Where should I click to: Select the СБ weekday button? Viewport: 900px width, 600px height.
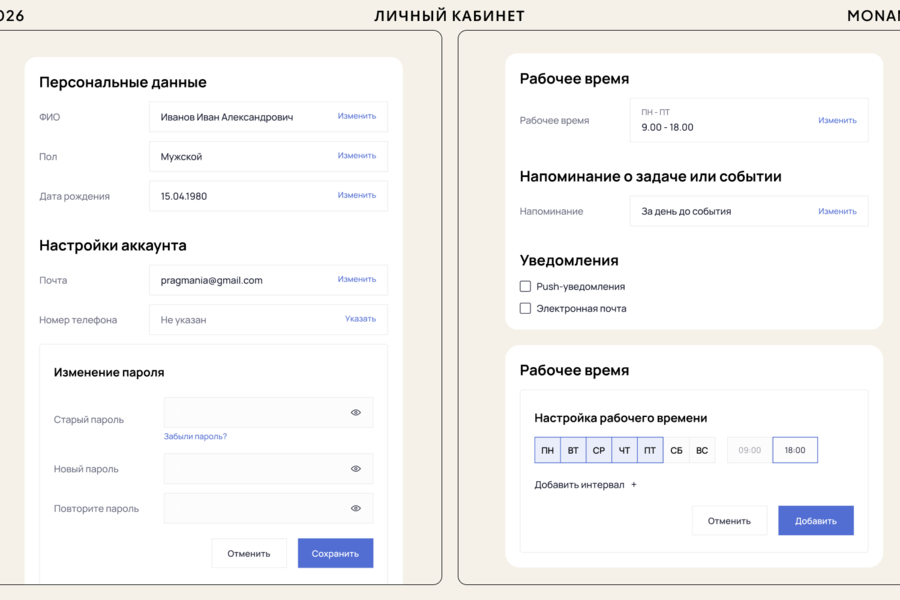(676, 450)
